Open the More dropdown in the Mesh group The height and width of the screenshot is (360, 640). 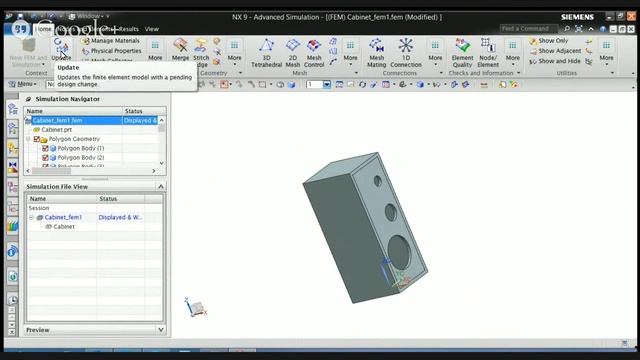[x=350, y=53]
